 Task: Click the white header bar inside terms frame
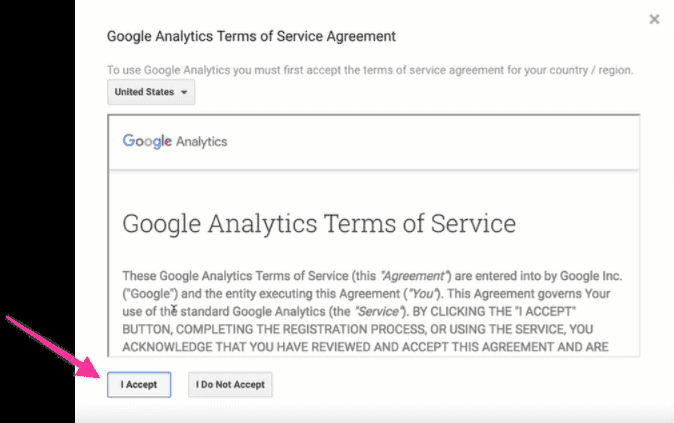tap(374, 142)
